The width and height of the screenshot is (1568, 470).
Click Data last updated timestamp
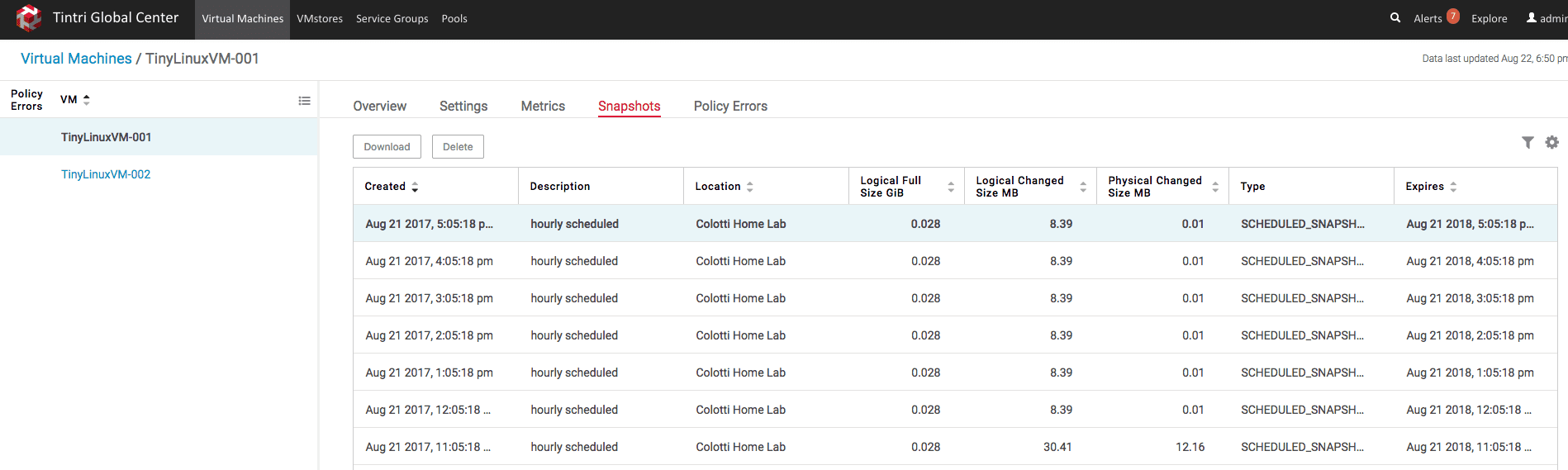tap(1494, 59)
